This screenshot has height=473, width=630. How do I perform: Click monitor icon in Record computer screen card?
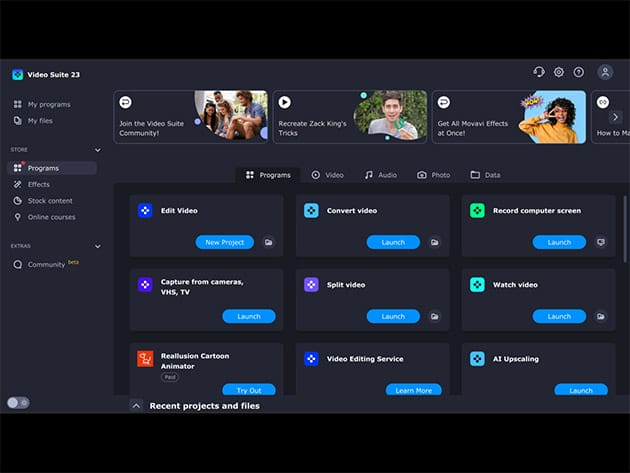[x=601, y=242]
